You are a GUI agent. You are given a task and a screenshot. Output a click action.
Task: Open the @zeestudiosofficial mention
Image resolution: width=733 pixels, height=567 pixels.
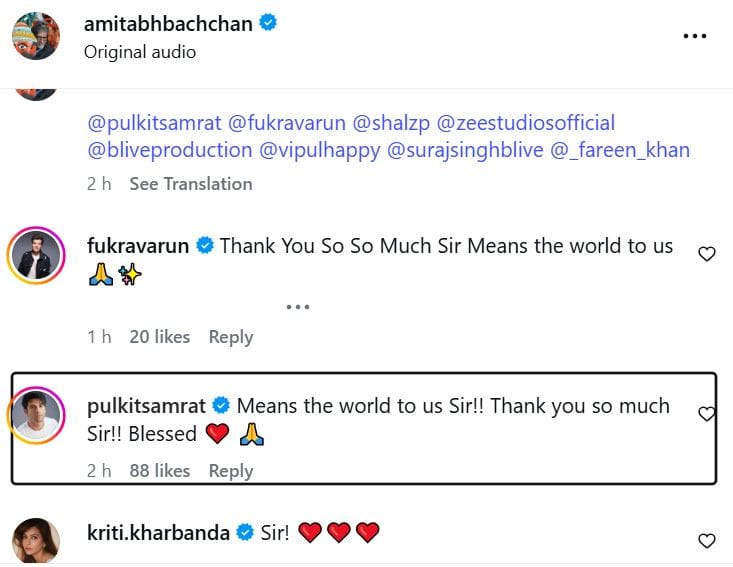[534, 124]
